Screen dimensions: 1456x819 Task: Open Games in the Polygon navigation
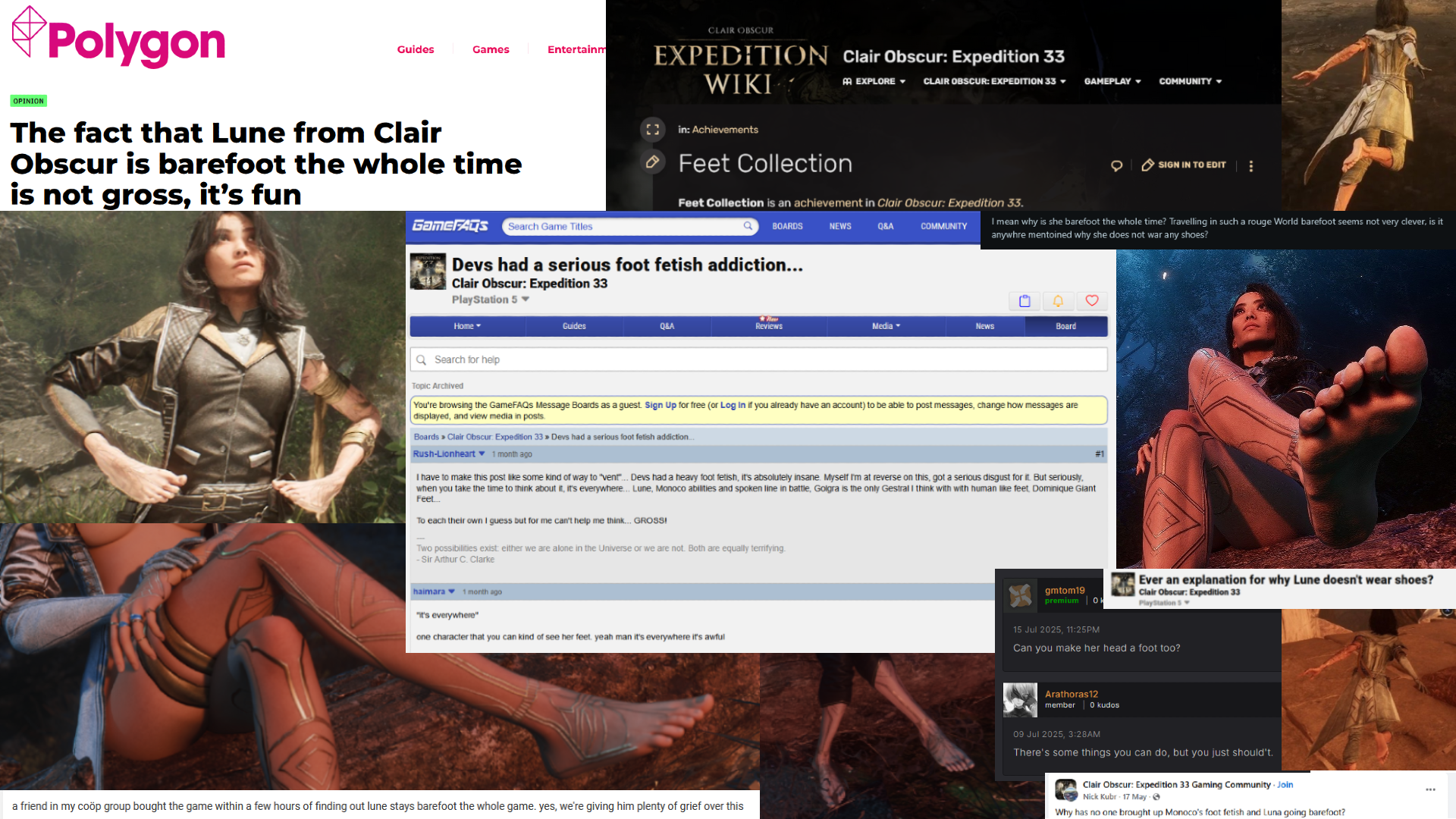pos(491,49)
